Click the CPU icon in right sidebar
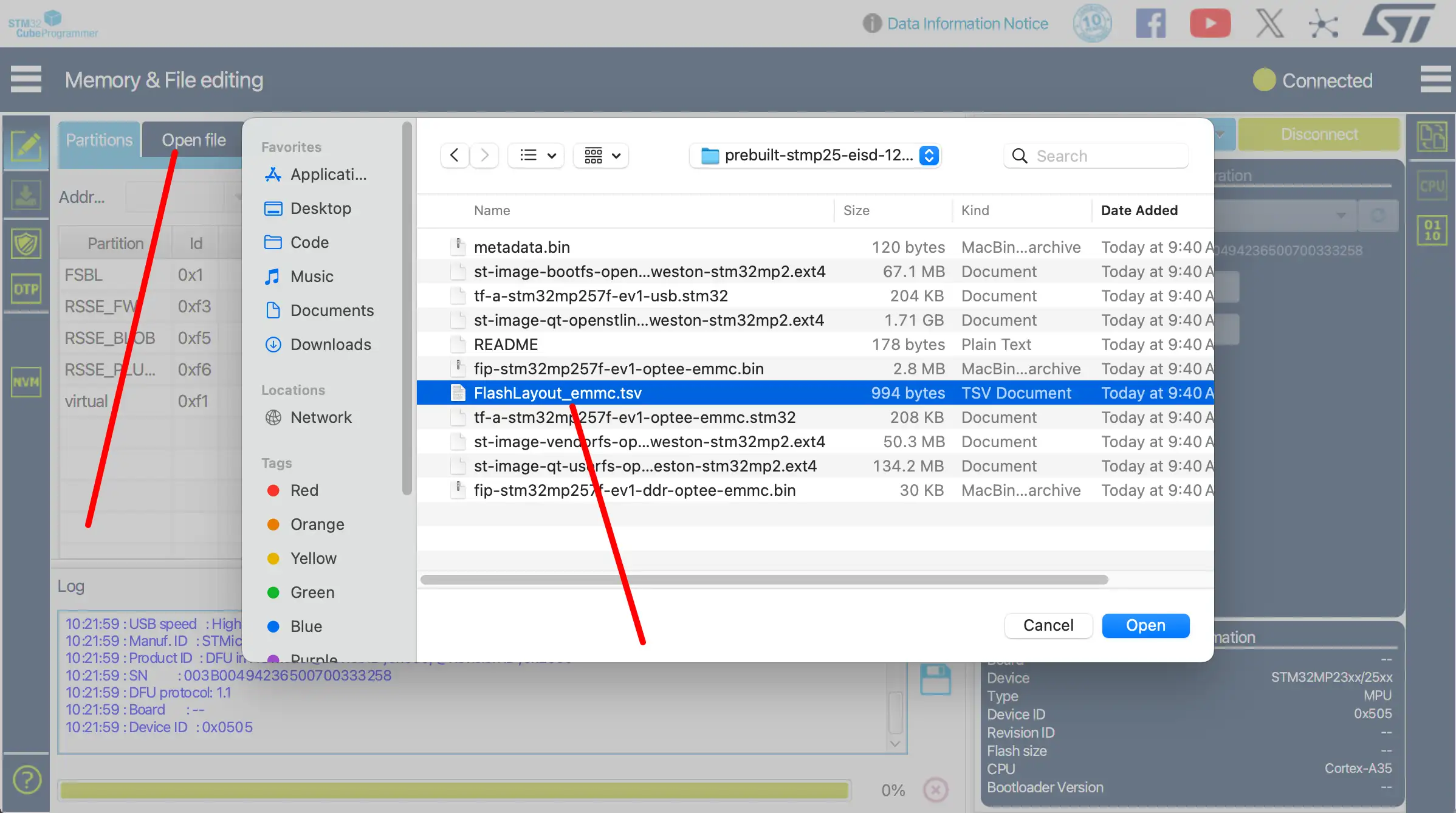The height and width of the screenshot is (813, 1456). click(x=1432, y=185)
